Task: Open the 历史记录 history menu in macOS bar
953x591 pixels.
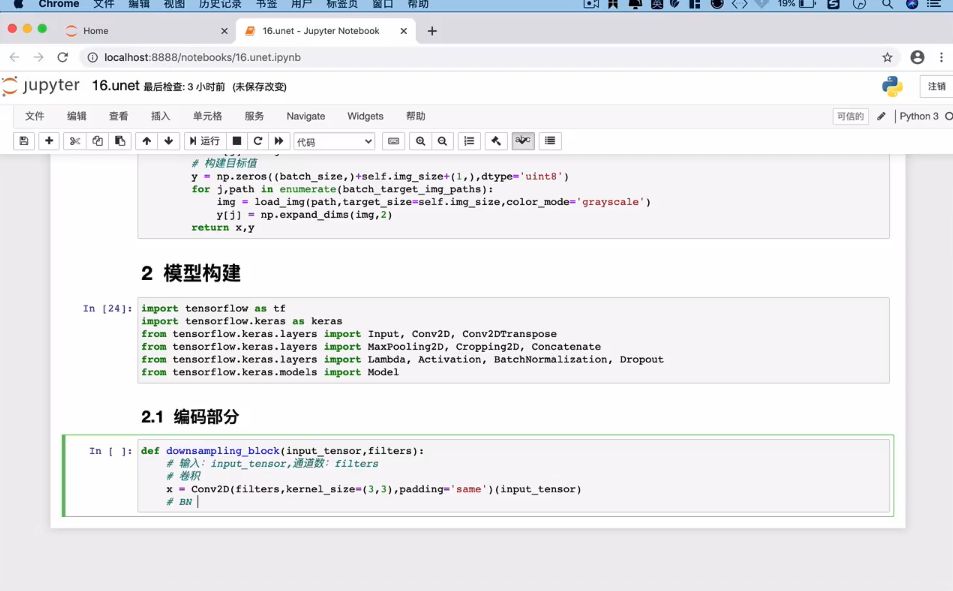Action: [220, 4]
